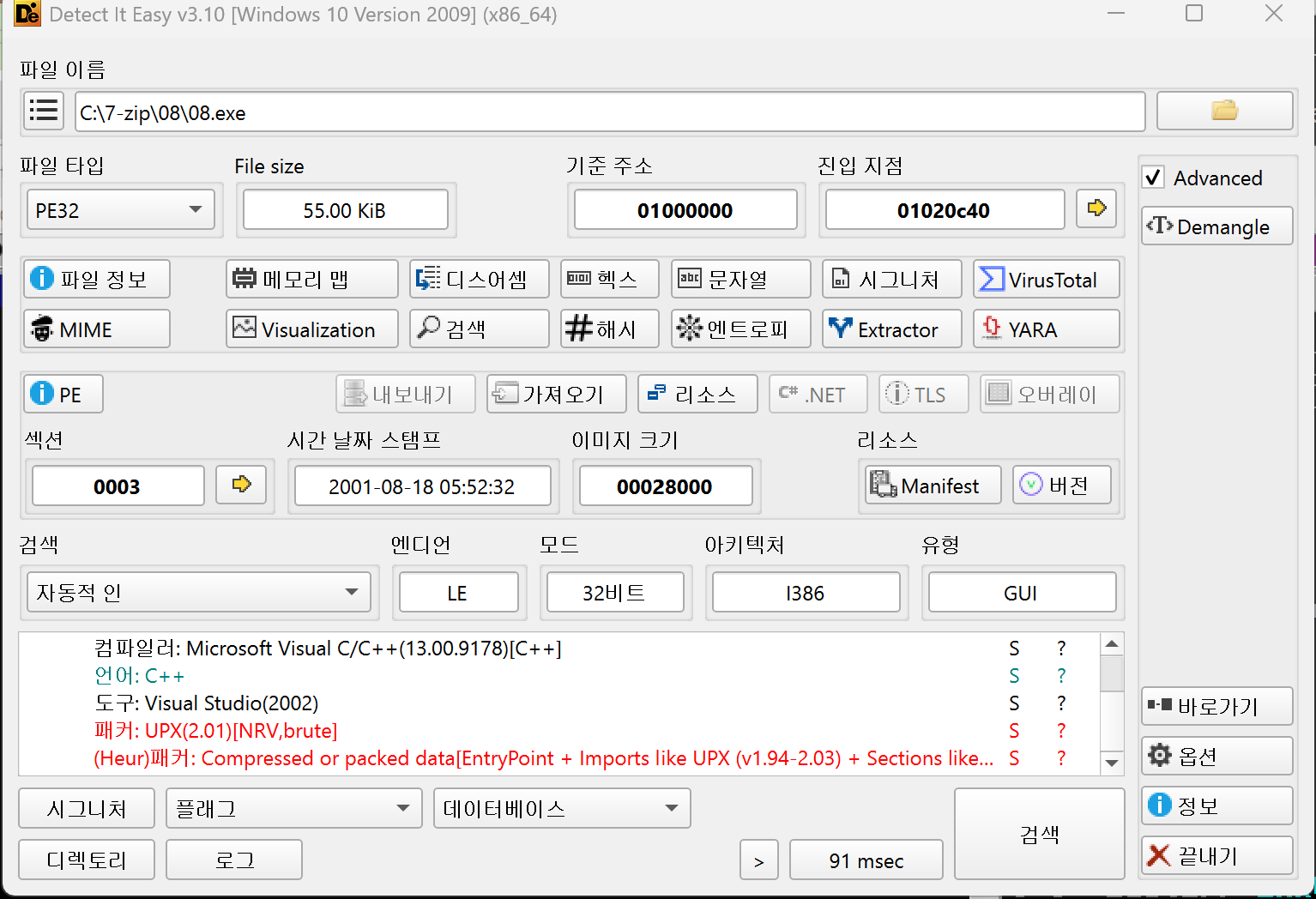Open 정보 about dialog
This screenshot has width=1316, height=899.
(x=1216, y=806)
